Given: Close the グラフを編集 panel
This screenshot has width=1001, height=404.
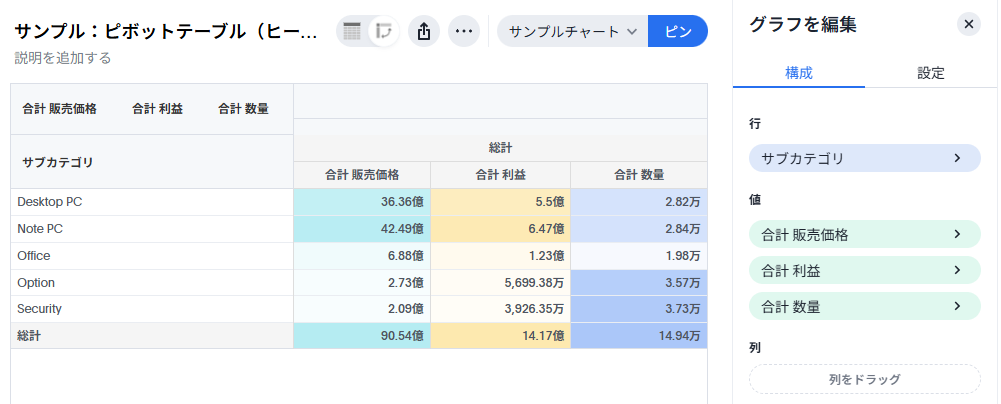Looking at the screenshot, I should tap(968, 24).
